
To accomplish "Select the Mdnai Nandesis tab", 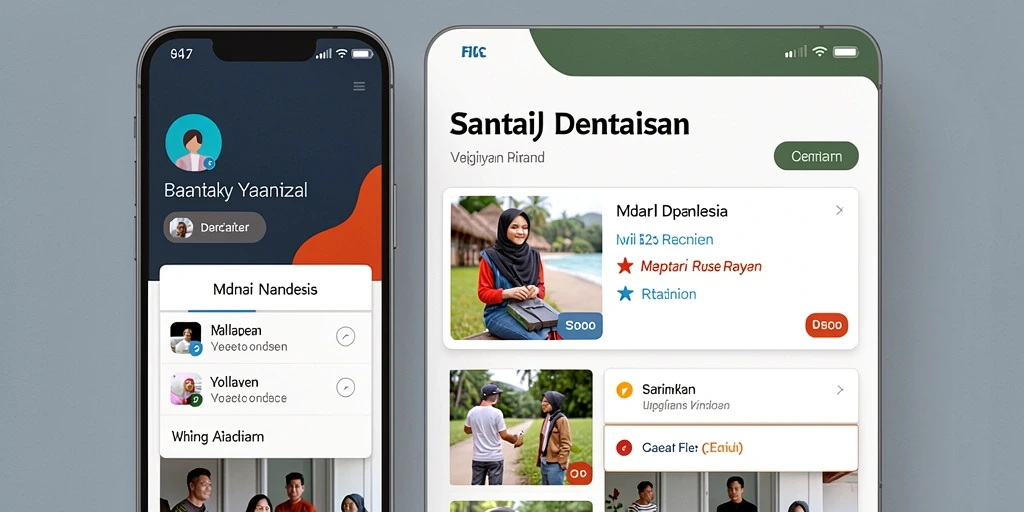I will pos(265,289).
